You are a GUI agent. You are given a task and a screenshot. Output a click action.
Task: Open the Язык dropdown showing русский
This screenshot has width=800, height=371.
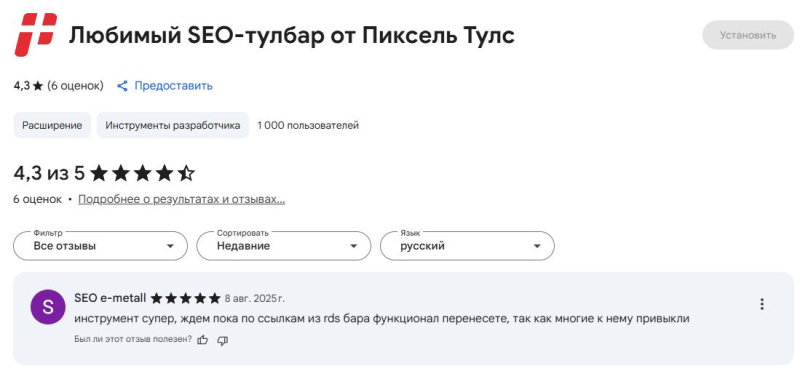coord(467,246)
